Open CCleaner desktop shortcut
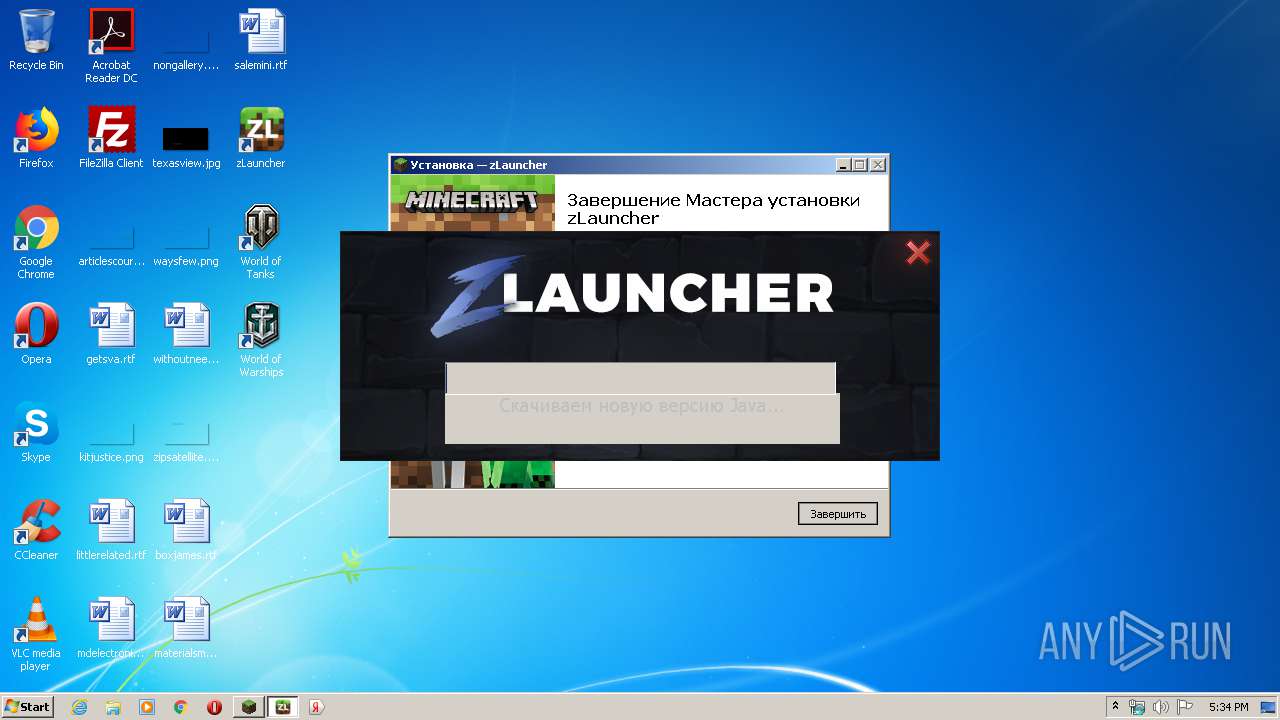 pyautogui.click(x=36, y=530)
